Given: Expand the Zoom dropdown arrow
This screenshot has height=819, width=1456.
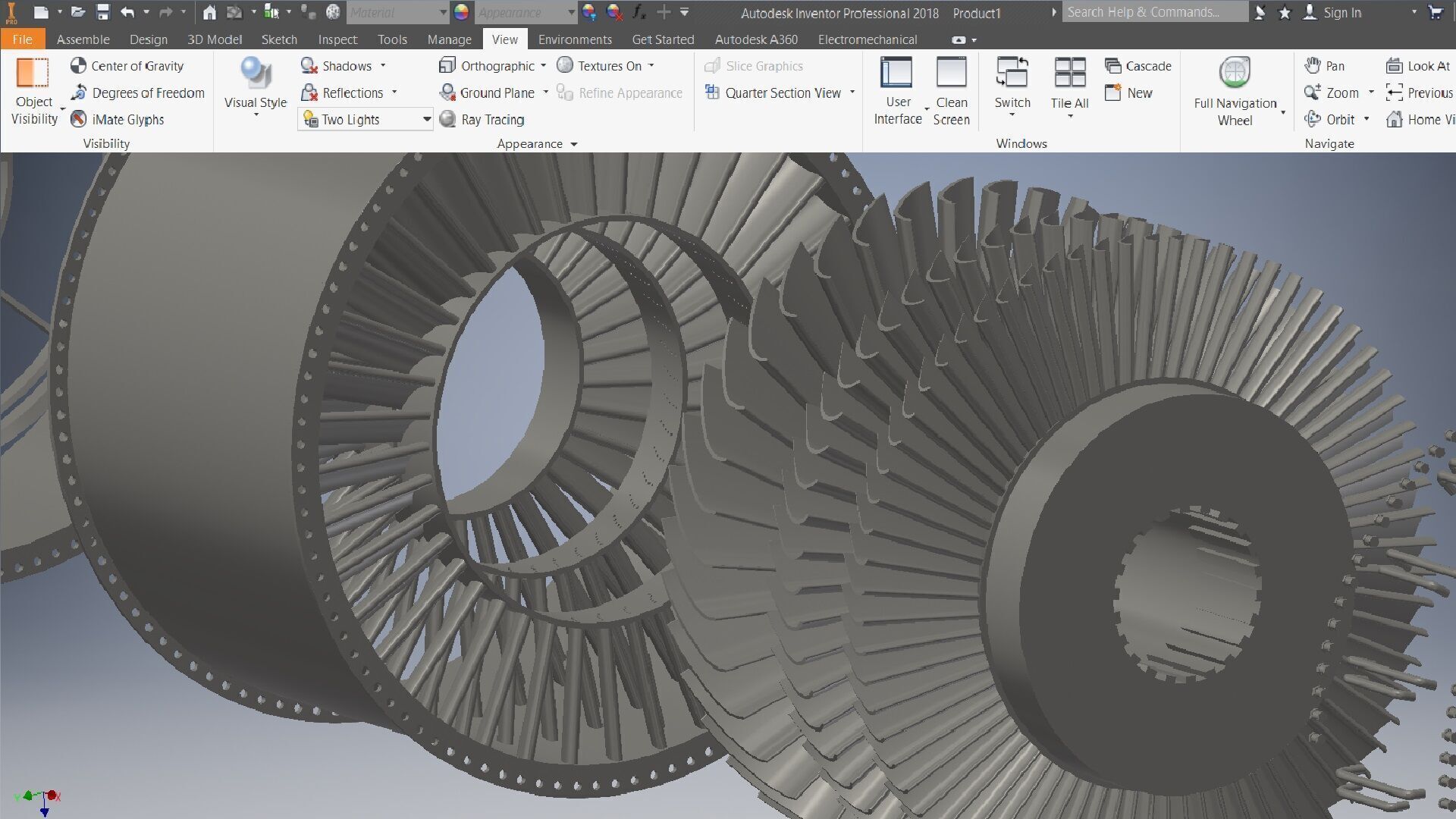Looking at the screenshot, I should (x=1371, y=93).
